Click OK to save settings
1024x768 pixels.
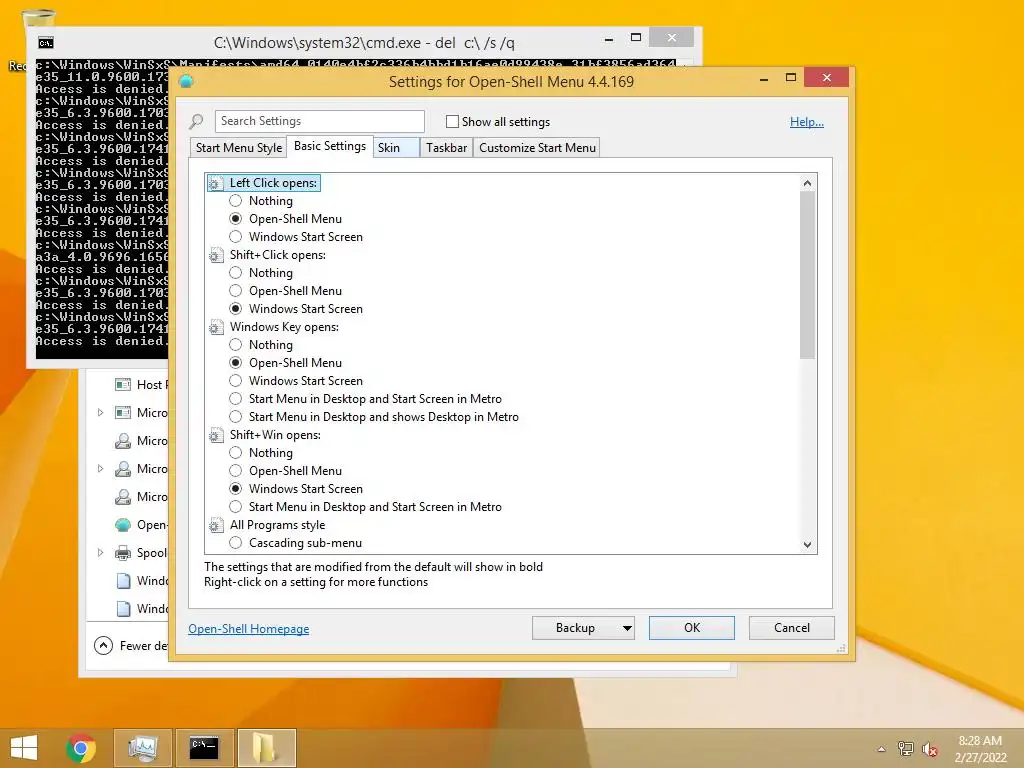pyautogui.click(x=692, y=628)
